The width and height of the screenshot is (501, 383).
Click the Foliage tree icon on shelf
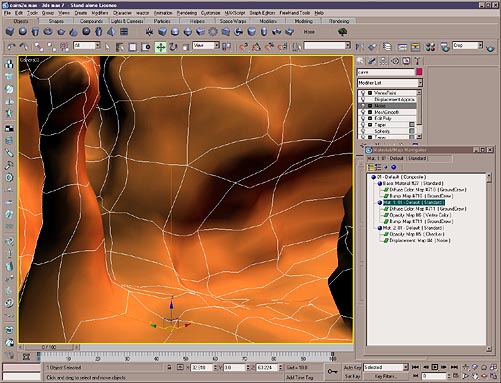click(343, 32)
